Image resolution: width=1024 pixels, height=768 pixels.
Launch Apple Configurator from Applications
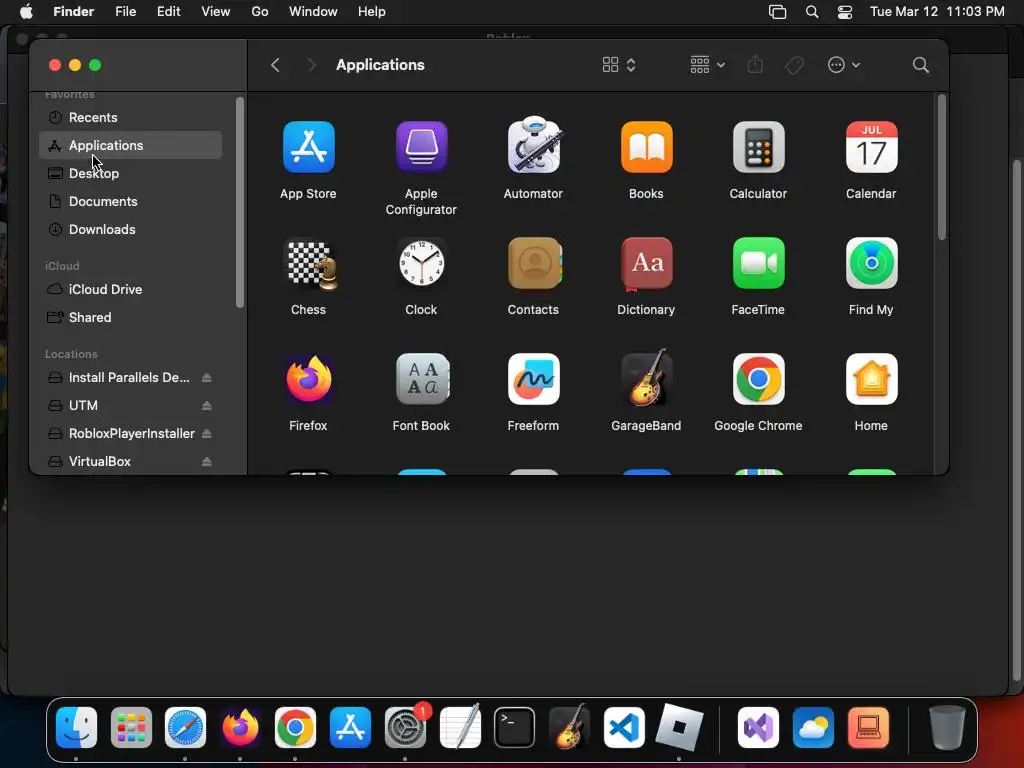421,148
